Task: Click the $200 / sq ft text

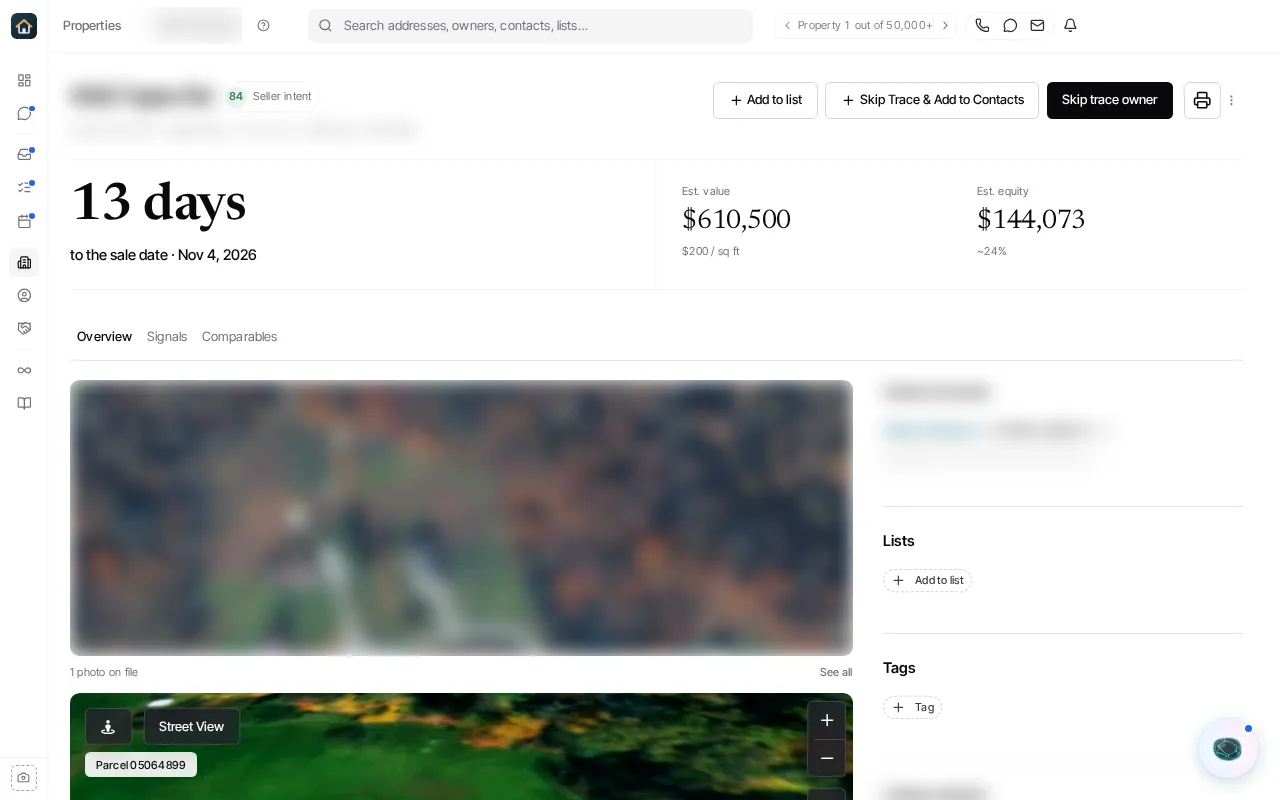Action: tap(711, 252)
